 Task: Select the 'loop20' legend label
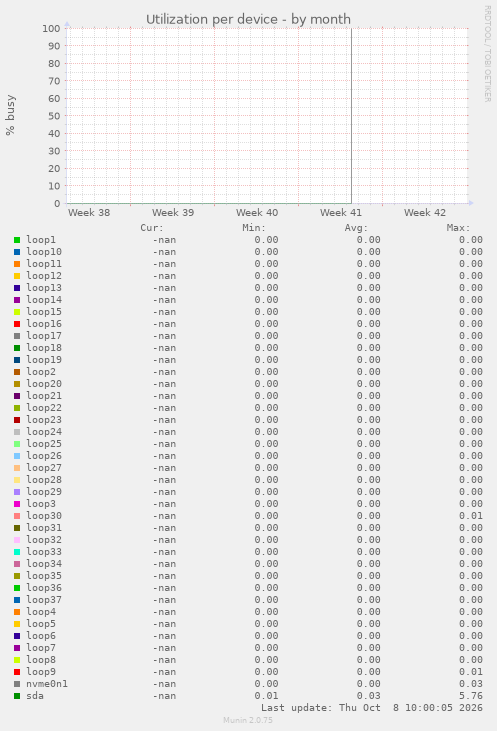(44, 384)
